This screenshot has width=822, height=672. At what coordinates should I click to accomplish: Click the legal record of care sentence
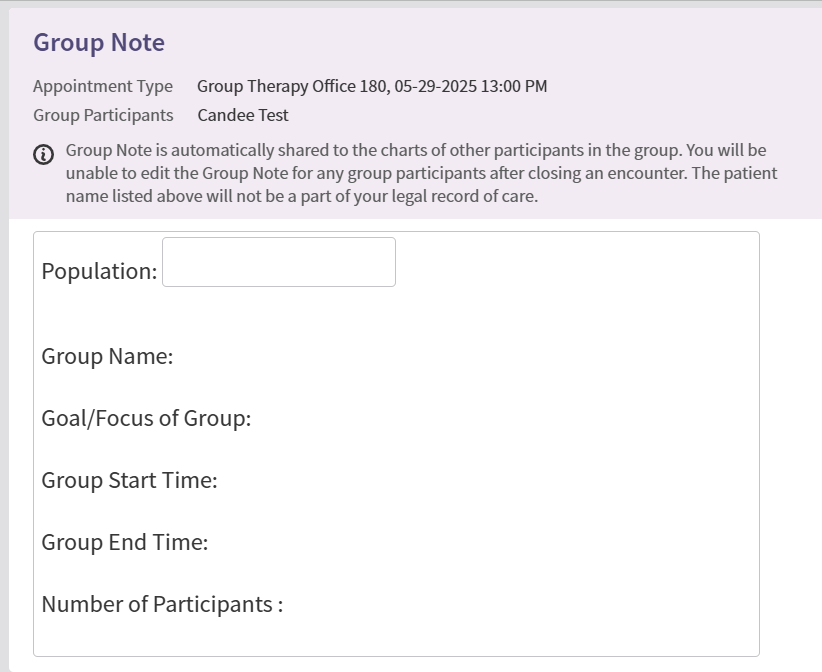tap(300, 197)
